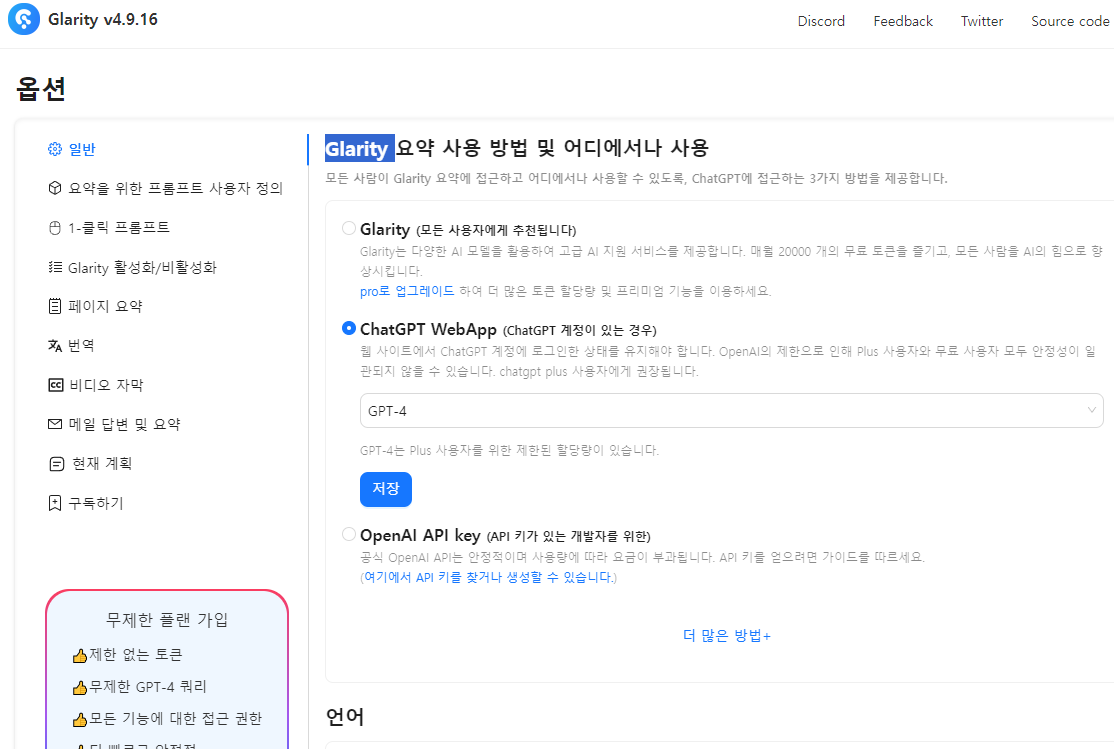Image resolution: width=1114 pixels, height=749 pixels.
Task: Open the GPT-4 model dropdown
Action: [731, 411]
